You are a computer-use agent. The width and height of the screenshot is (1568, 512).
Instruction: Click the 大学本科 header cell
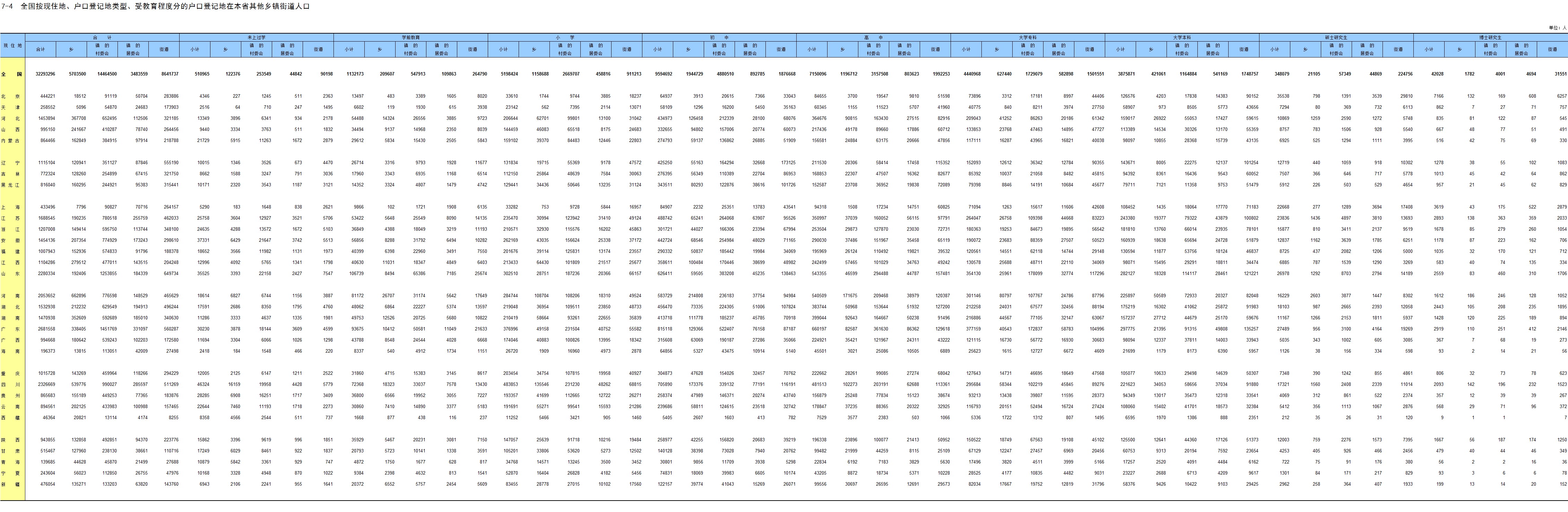pos(1181,38)
